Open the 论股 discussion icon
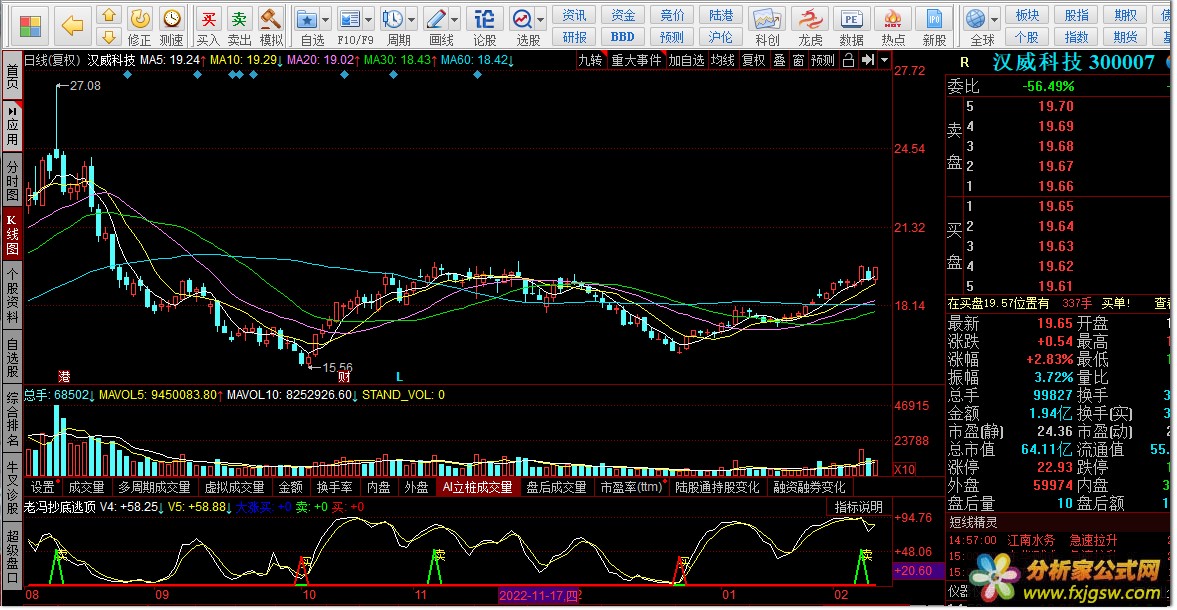1177x610 pixels. (484, 19)
